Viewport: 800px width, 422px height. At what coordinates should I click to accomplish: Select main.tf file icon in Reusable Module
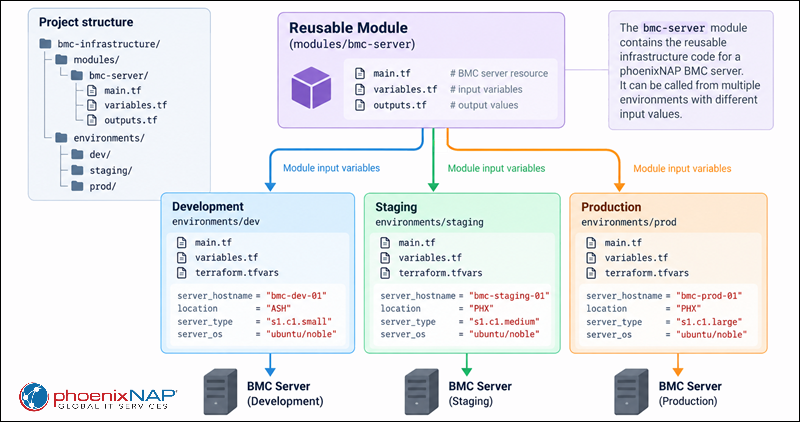(x=361, y=73)
